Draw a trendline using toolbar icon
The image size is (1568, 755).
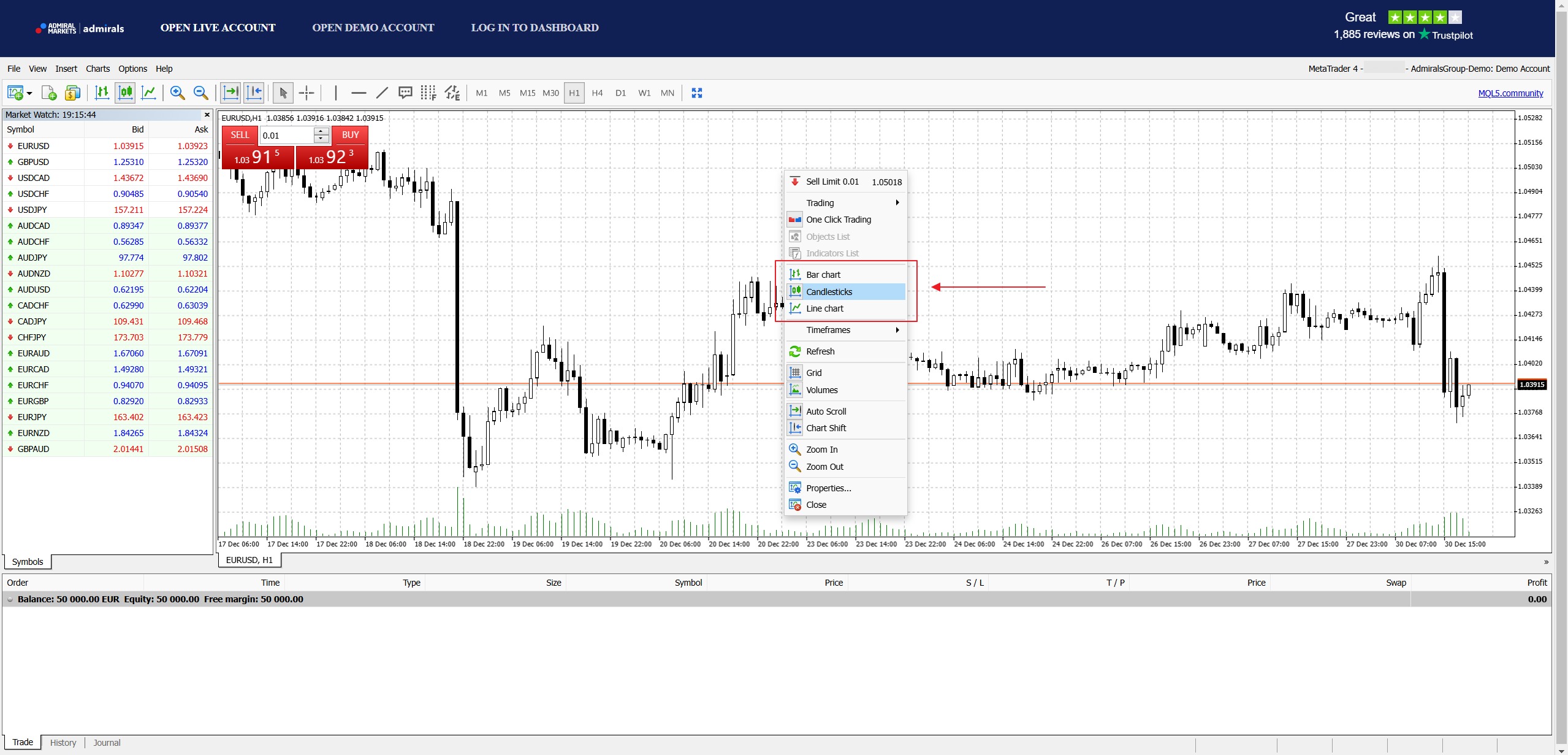click(x=382, y=93)
